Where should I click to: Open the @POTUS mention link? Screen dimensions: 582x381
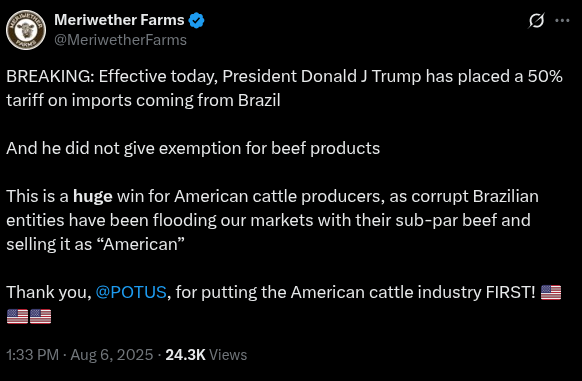[131, 292]
